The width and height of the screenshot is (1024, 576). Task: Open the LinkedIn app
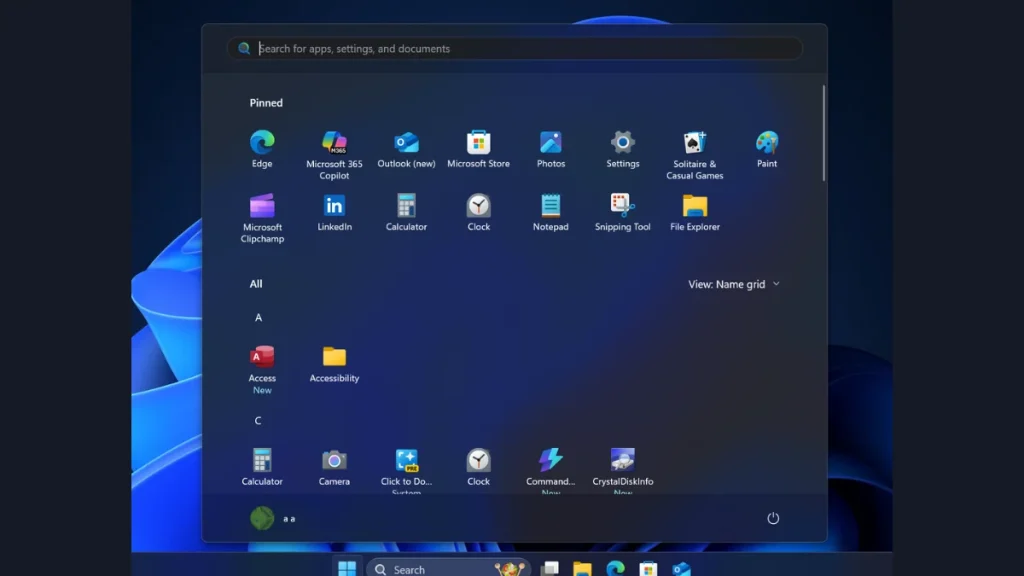click(x=334, y=213)
